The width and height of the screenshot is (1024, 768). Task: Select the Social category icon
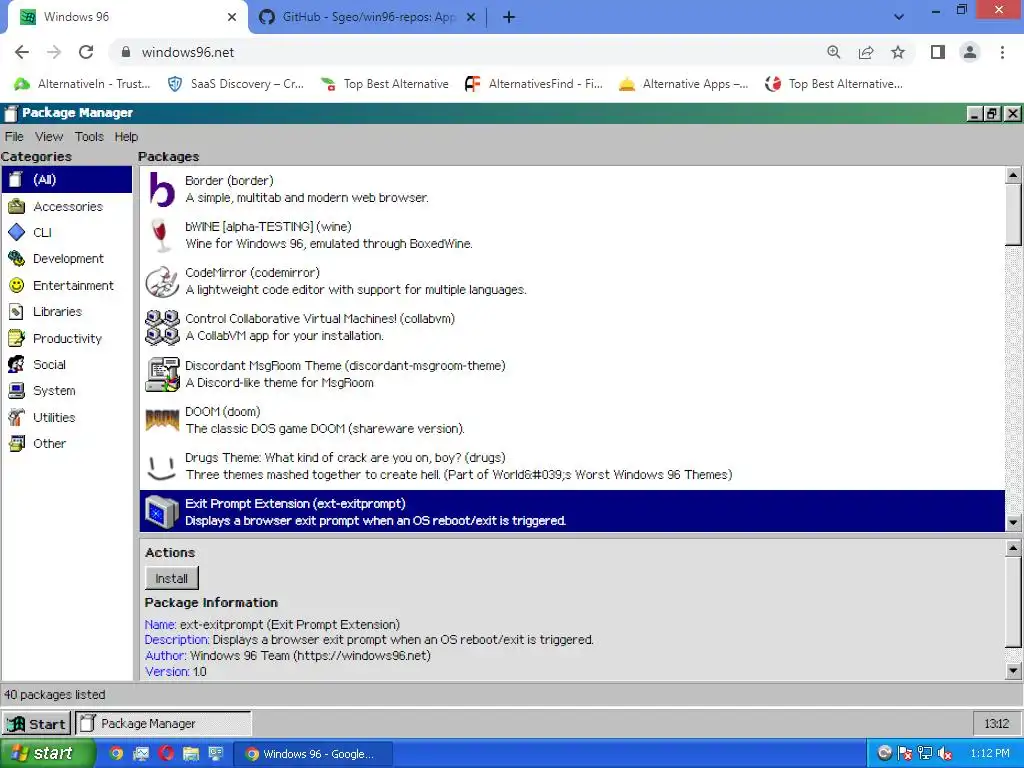(16, 364)
